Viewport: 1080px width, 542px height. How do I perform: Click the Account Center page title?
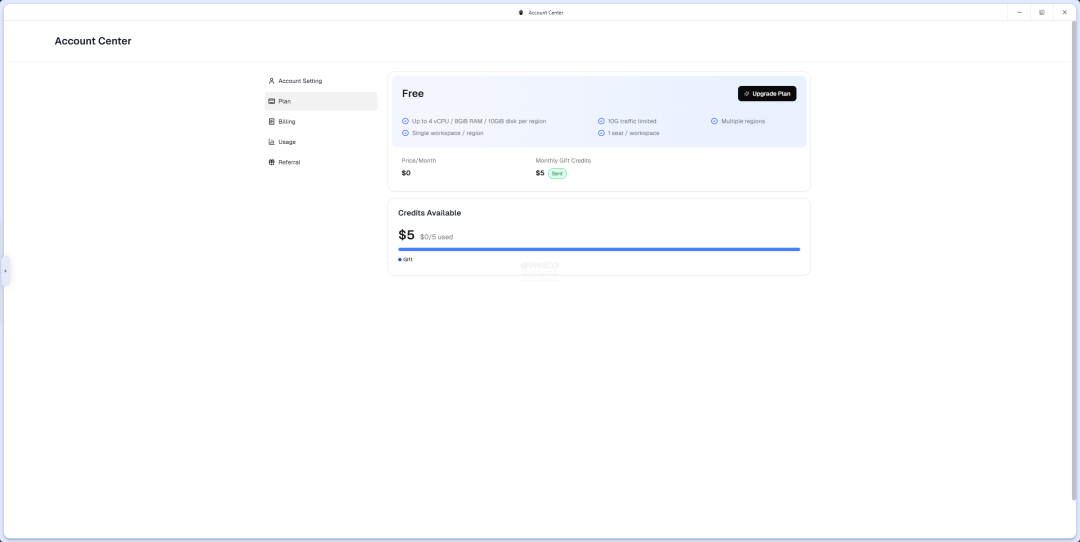point(93,41)
